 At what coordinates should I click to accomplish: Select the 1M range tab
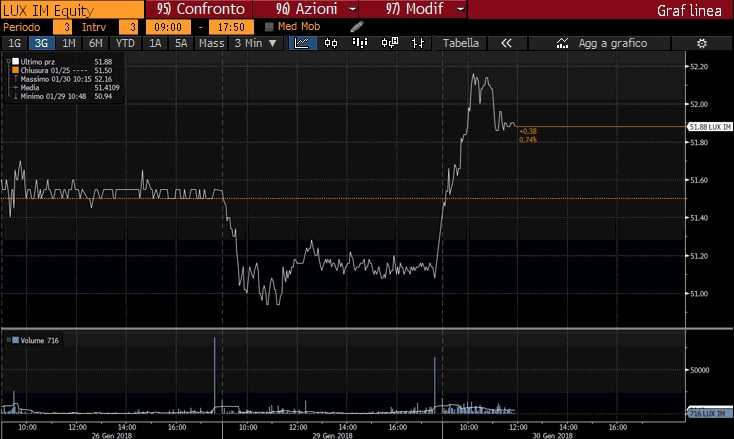coord(68,43)
